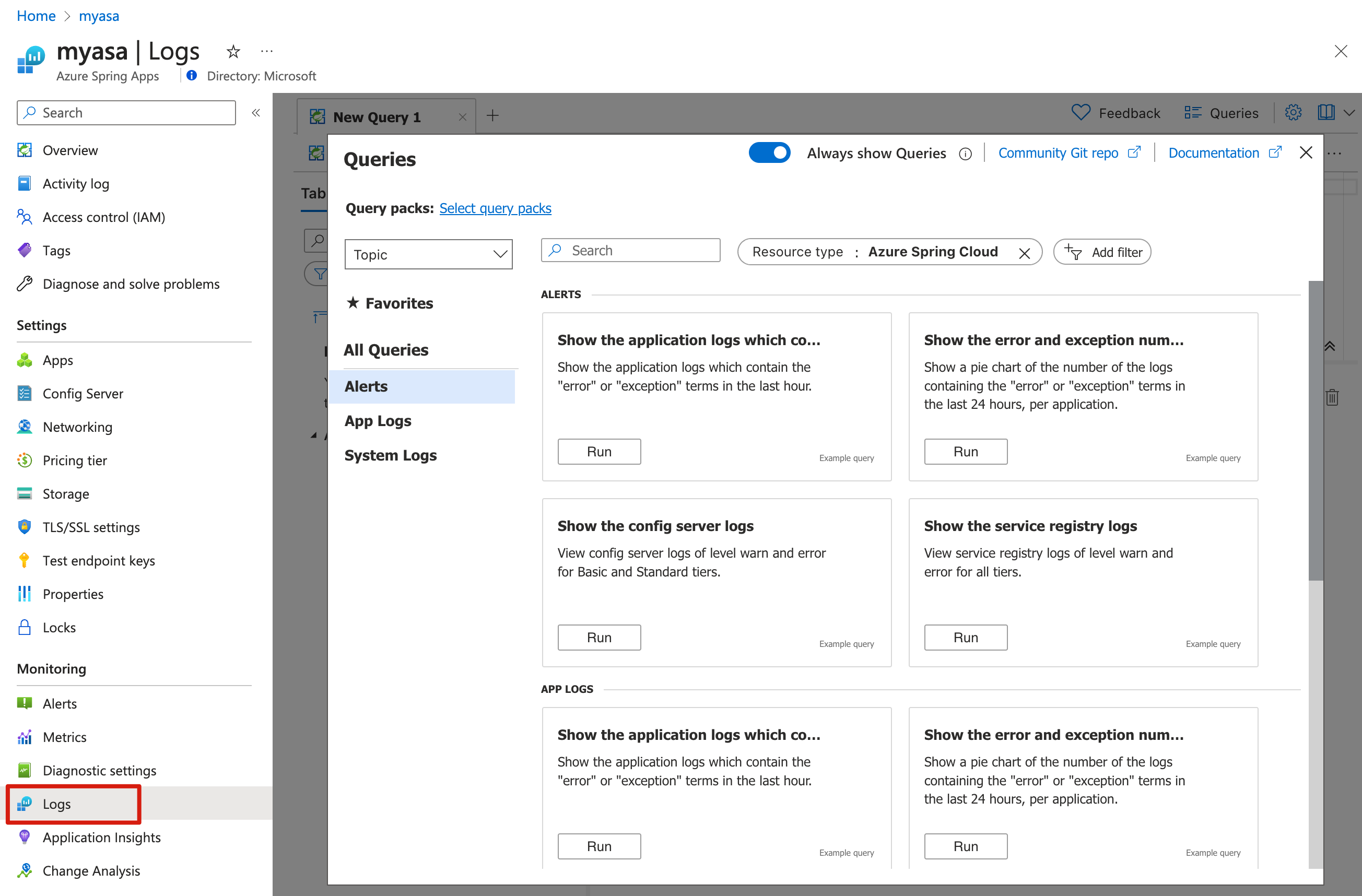The width and height of the screenshot is (1362, 896).
Task: Open the Select query packs link
Action: pos(495,208)
